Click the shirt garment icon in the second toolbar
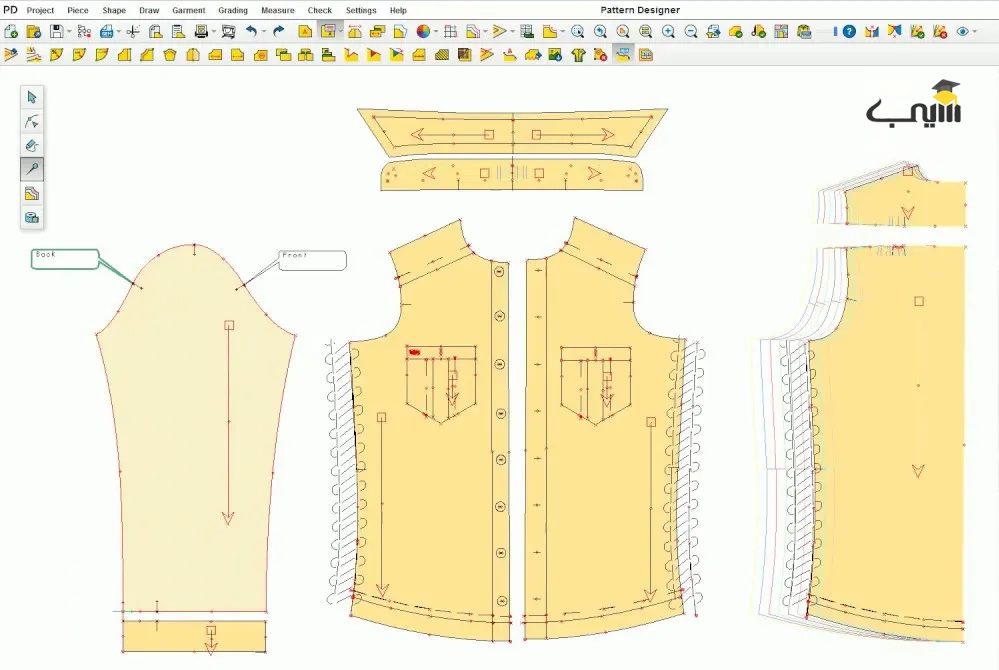This screenshot has width=999, height=670. (x=578, y=55)
